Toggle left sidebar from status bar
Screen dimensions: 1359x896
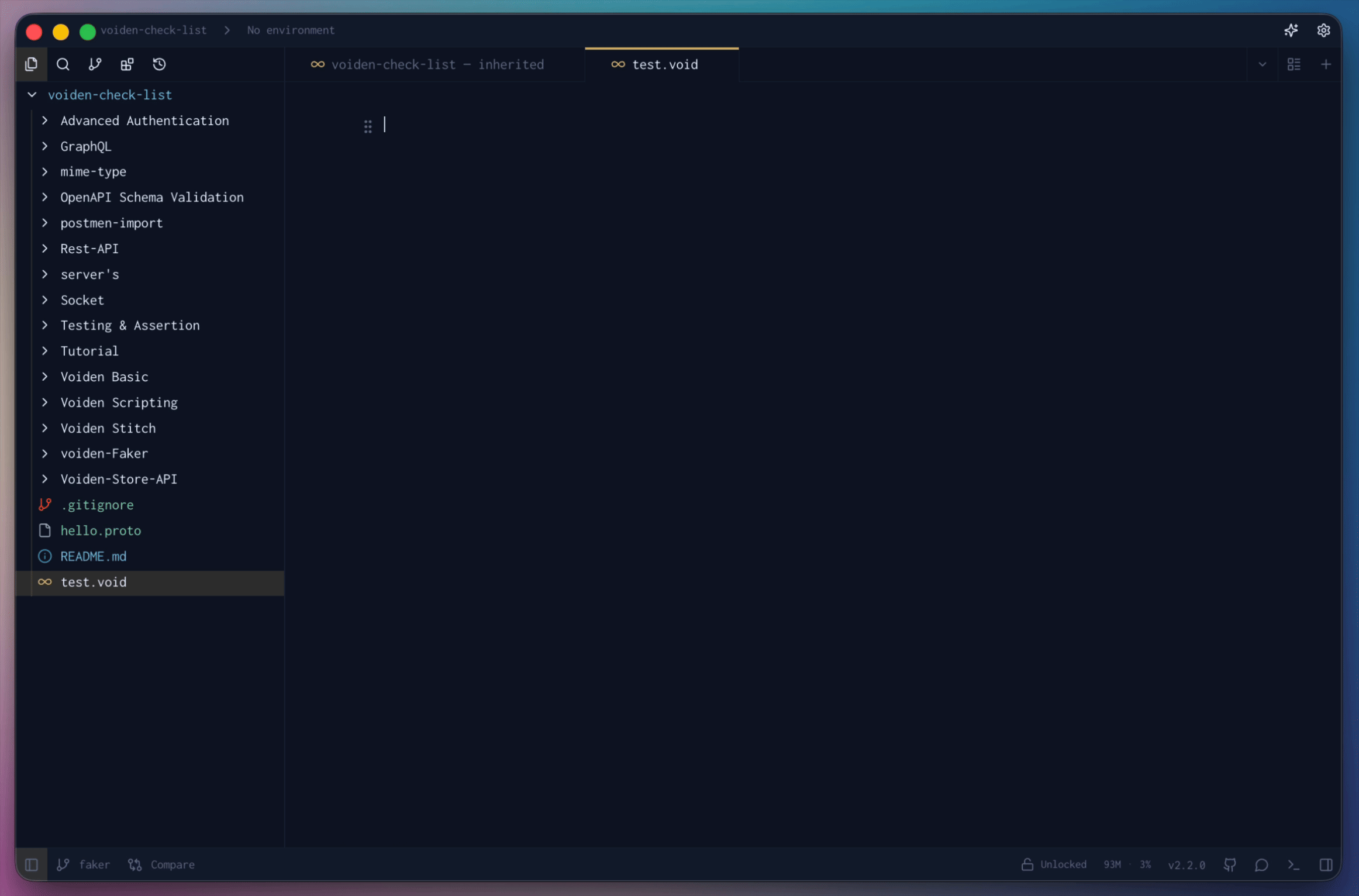[32, 864]
